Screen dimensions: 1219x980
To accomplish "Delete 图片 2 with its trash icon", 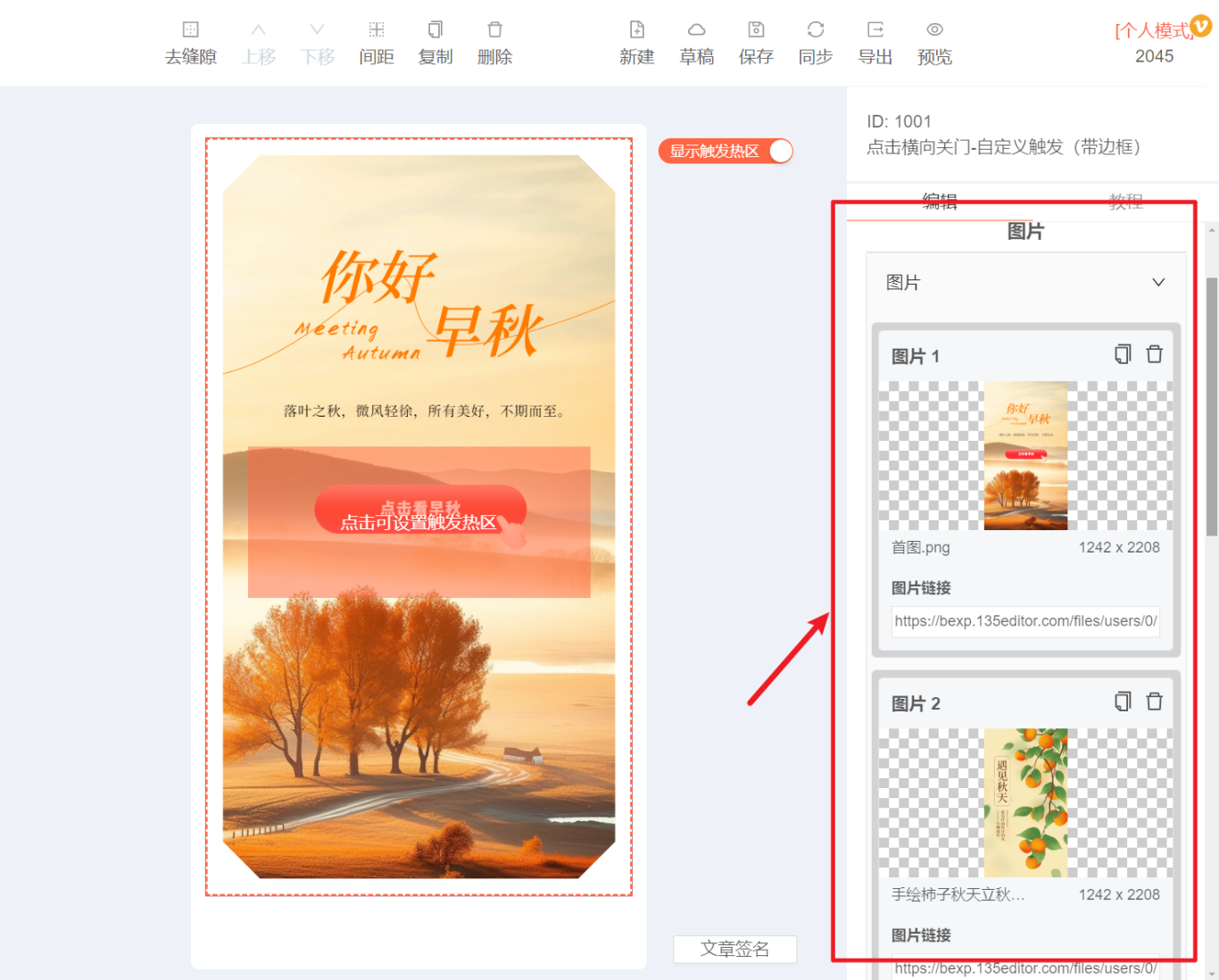I will click(1154, 702).
